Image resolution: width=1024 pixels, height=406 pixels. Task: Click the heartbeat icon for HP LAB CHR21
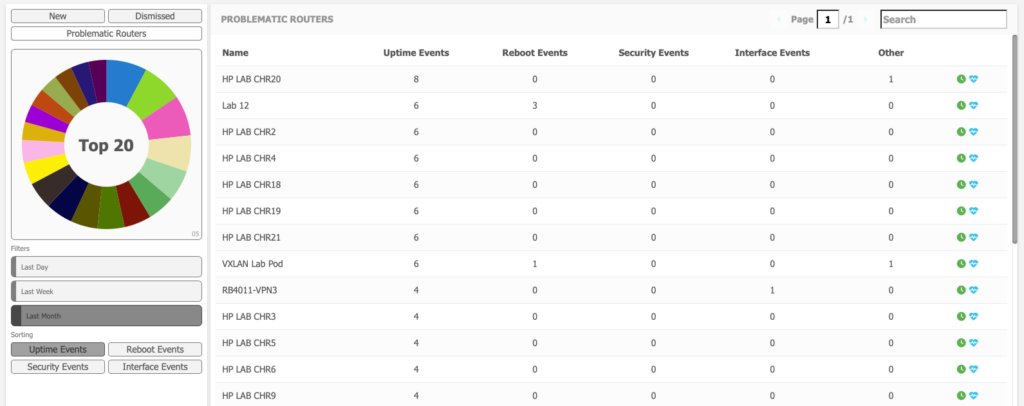[x=973, y=237]
